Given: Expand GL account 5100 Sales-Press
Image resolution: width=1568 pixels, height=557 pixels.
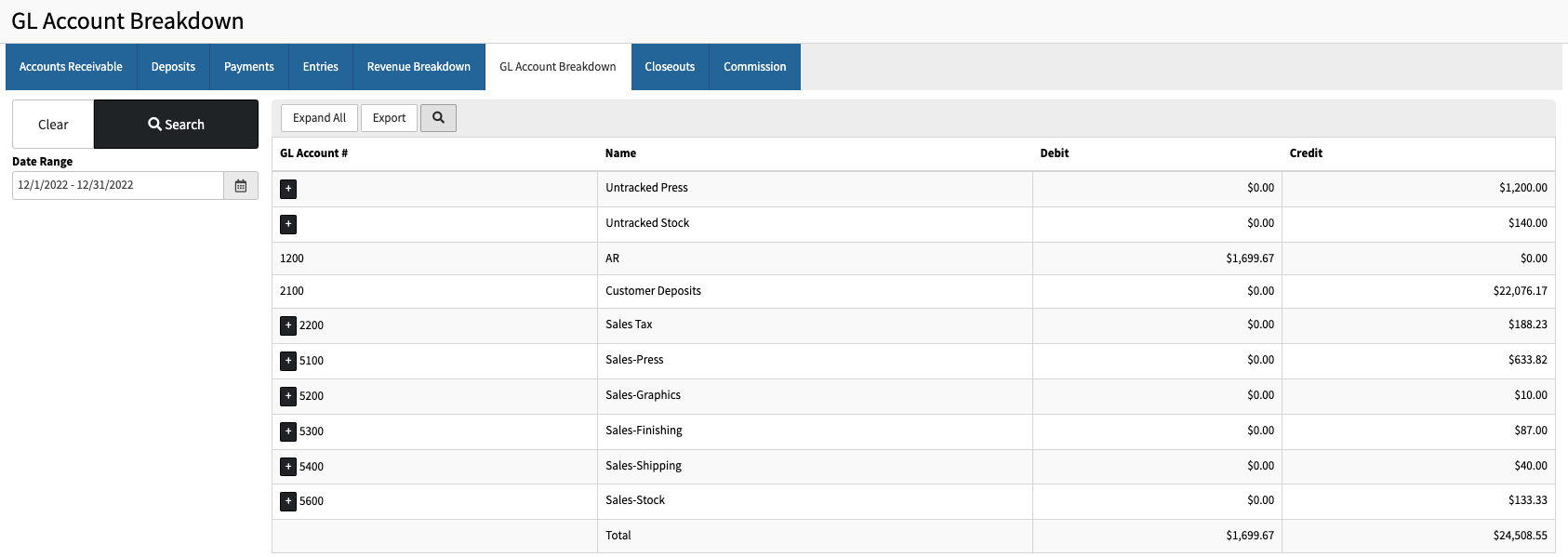Looking at the screenshot, I should [288, 361].
